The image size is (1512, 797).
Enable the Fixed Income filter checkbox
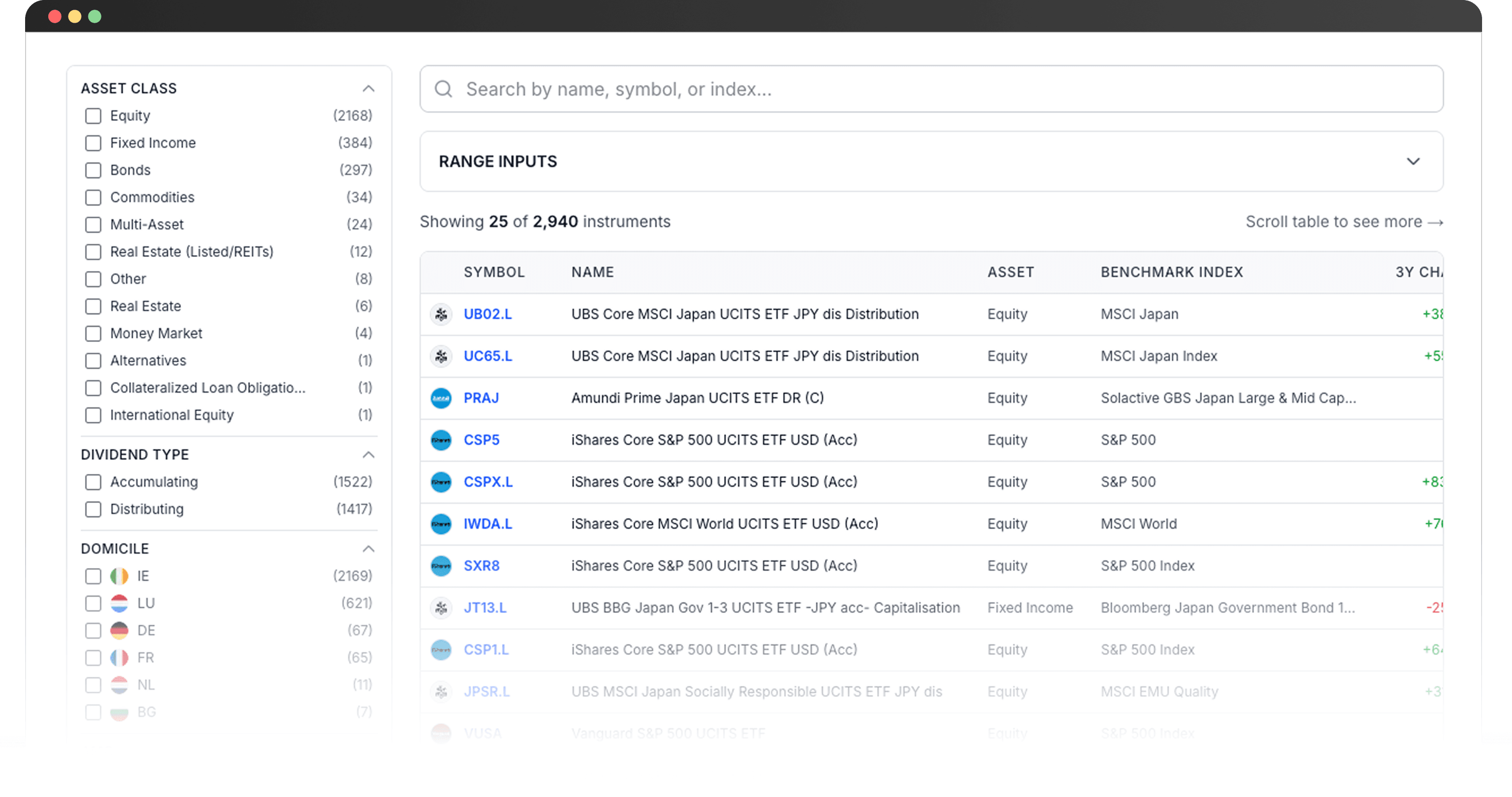point(93,142)
